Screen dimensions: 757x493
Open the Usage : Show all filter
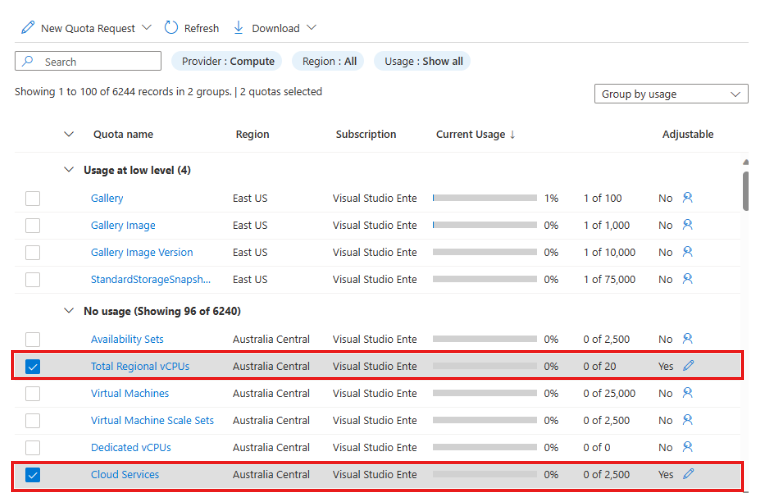pos(423,61)
